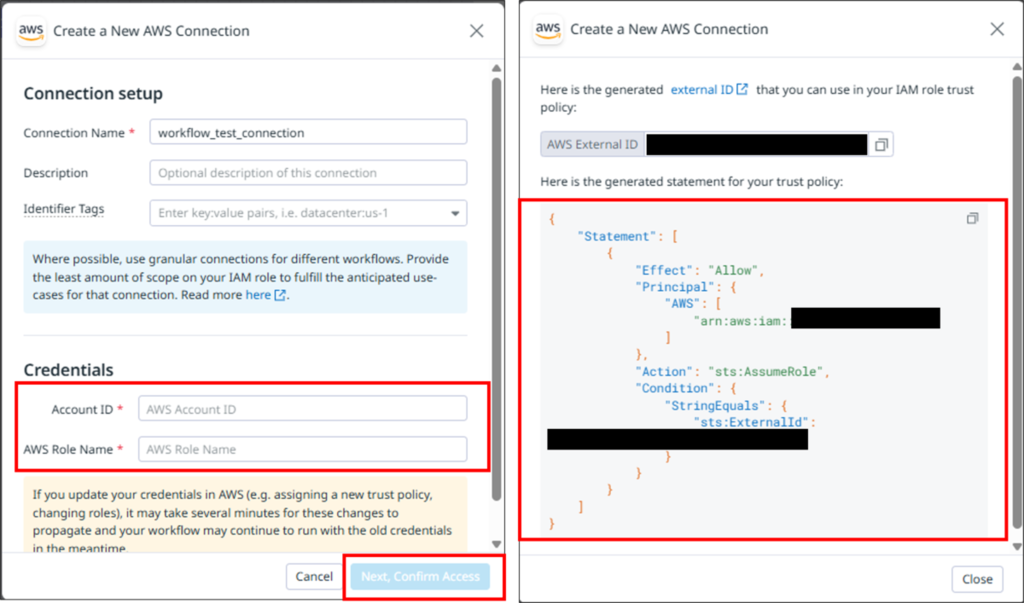This screenshot has width=1024, height=603.
Task: Click the "StringEquals" key in policy
Action: click(x=714, y=406)
